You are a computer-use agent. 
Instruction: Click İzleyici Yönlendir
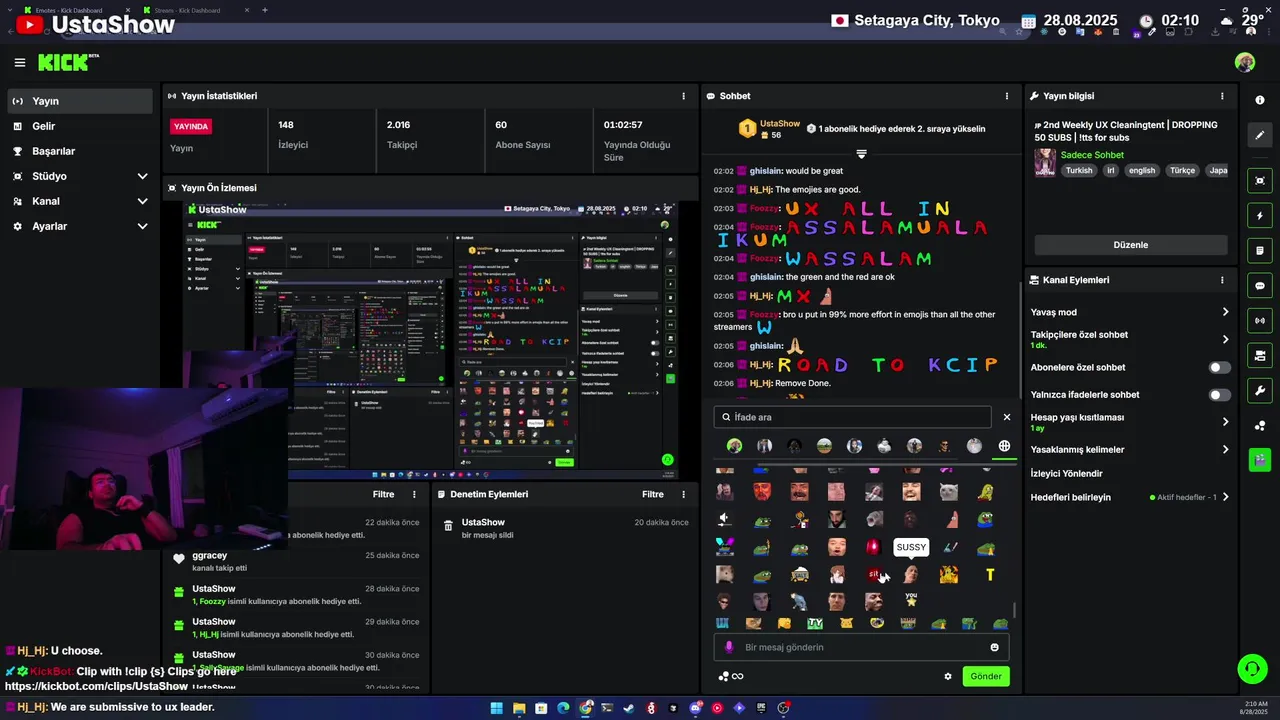coord(1066,473)
